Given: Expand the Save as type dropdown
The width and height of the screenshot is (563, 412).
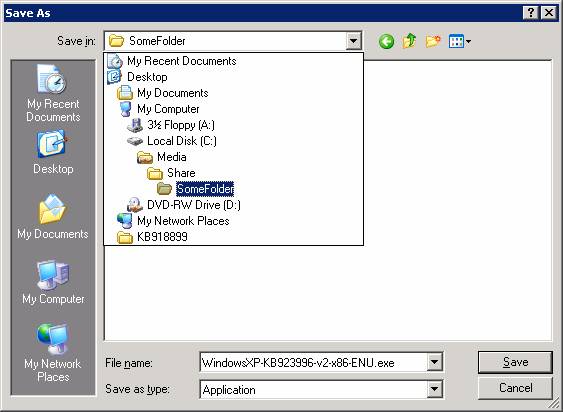Looking at the screenshot, I should [x=434, y=389].
